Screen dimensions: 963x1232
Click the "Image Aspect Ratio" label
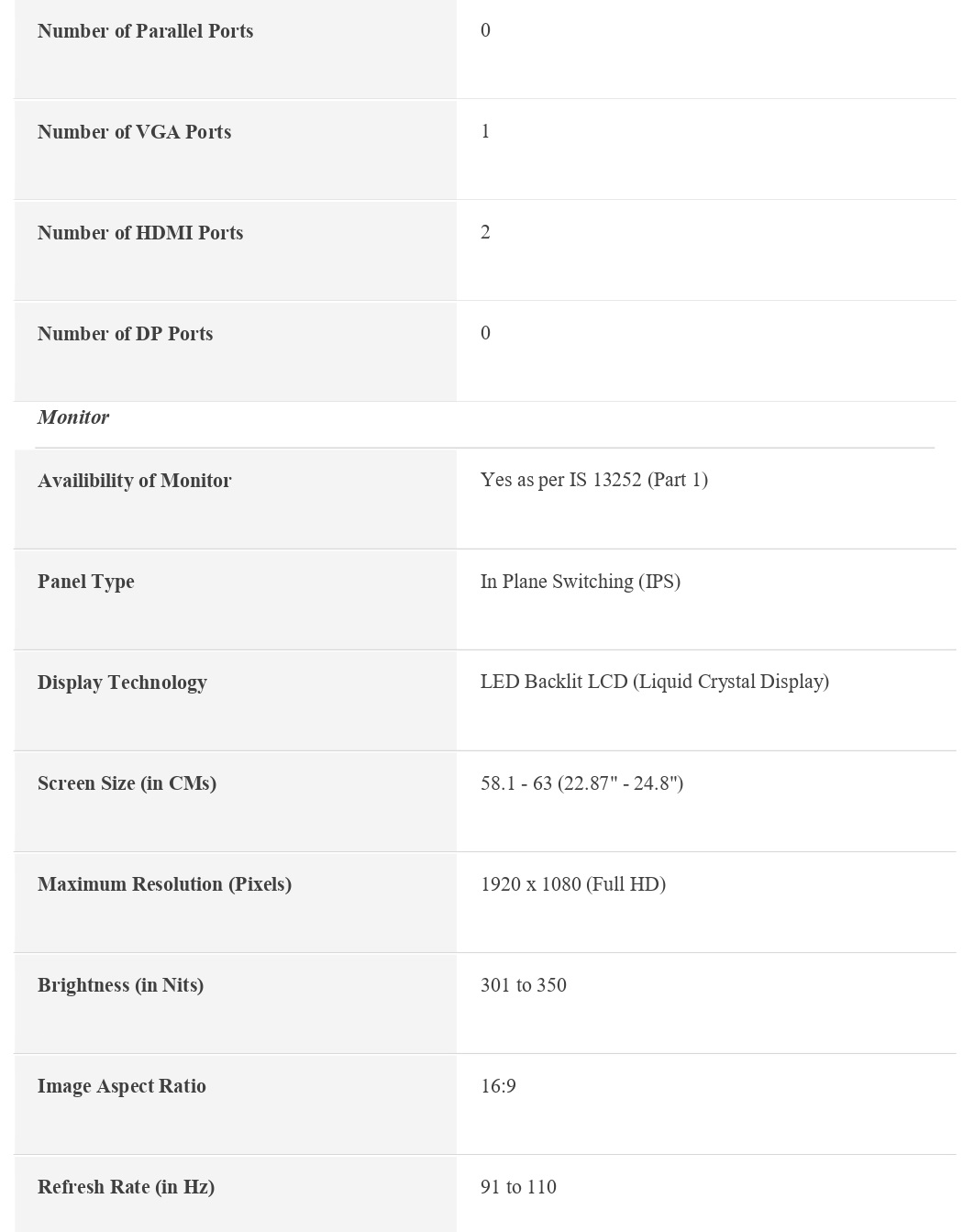point(121,1086)
